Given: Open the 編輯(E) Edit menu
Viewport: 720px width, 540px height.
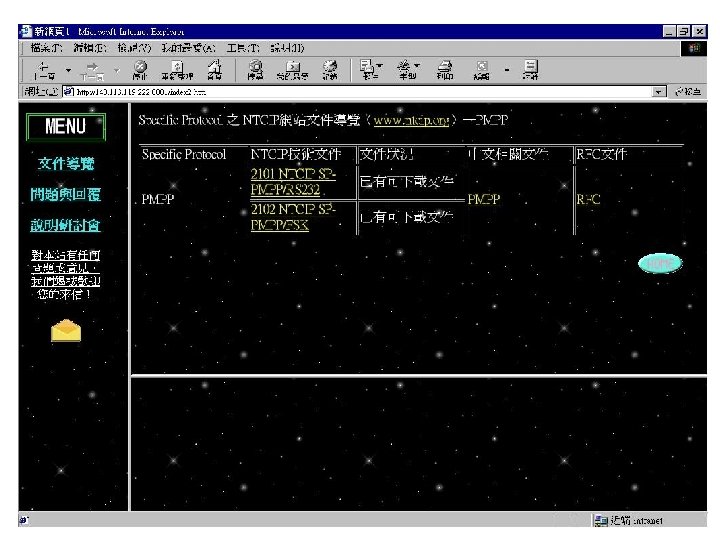Looking at the screenshot, I should [x=90, y=48].
